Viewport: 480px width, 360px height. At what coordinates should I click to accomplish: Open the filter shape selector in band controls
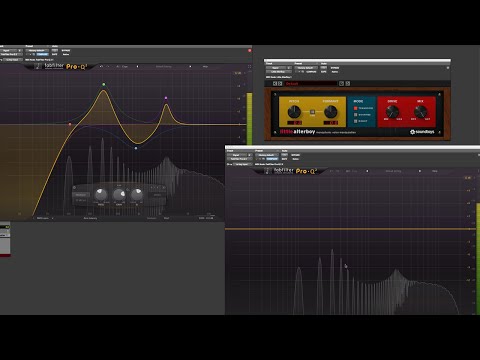[81, 195]
